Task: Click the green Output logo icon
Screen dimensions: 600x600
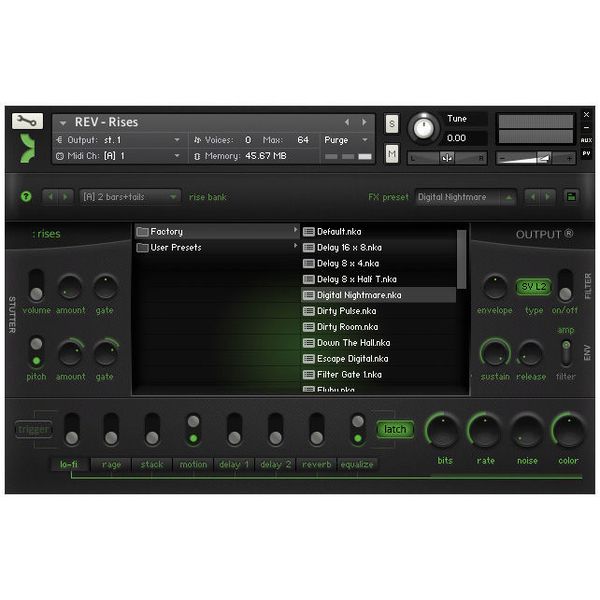Action: [x=28, y=148]
